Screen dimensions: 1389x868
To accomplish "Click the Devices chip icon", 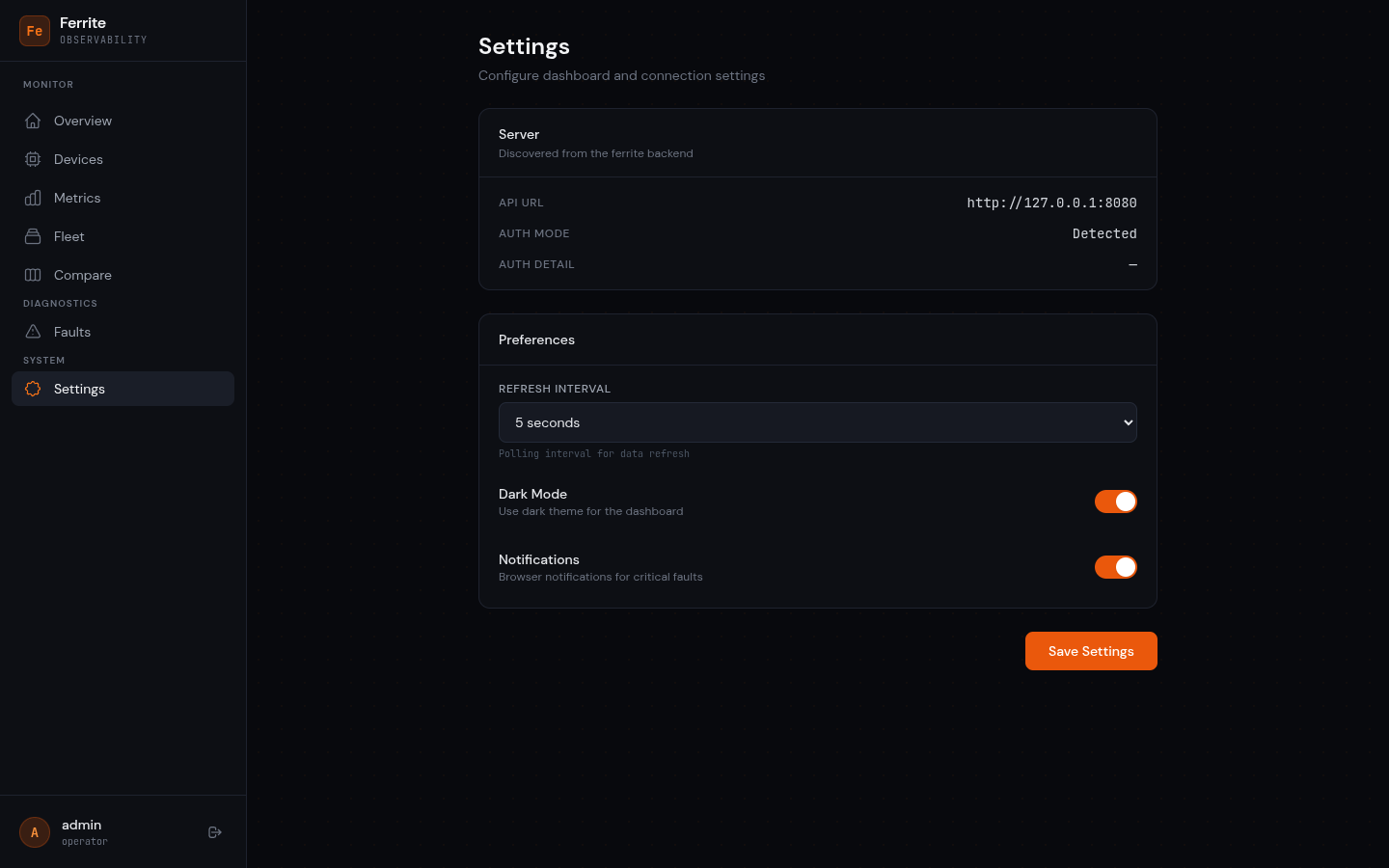I will [x=33, y=159].
